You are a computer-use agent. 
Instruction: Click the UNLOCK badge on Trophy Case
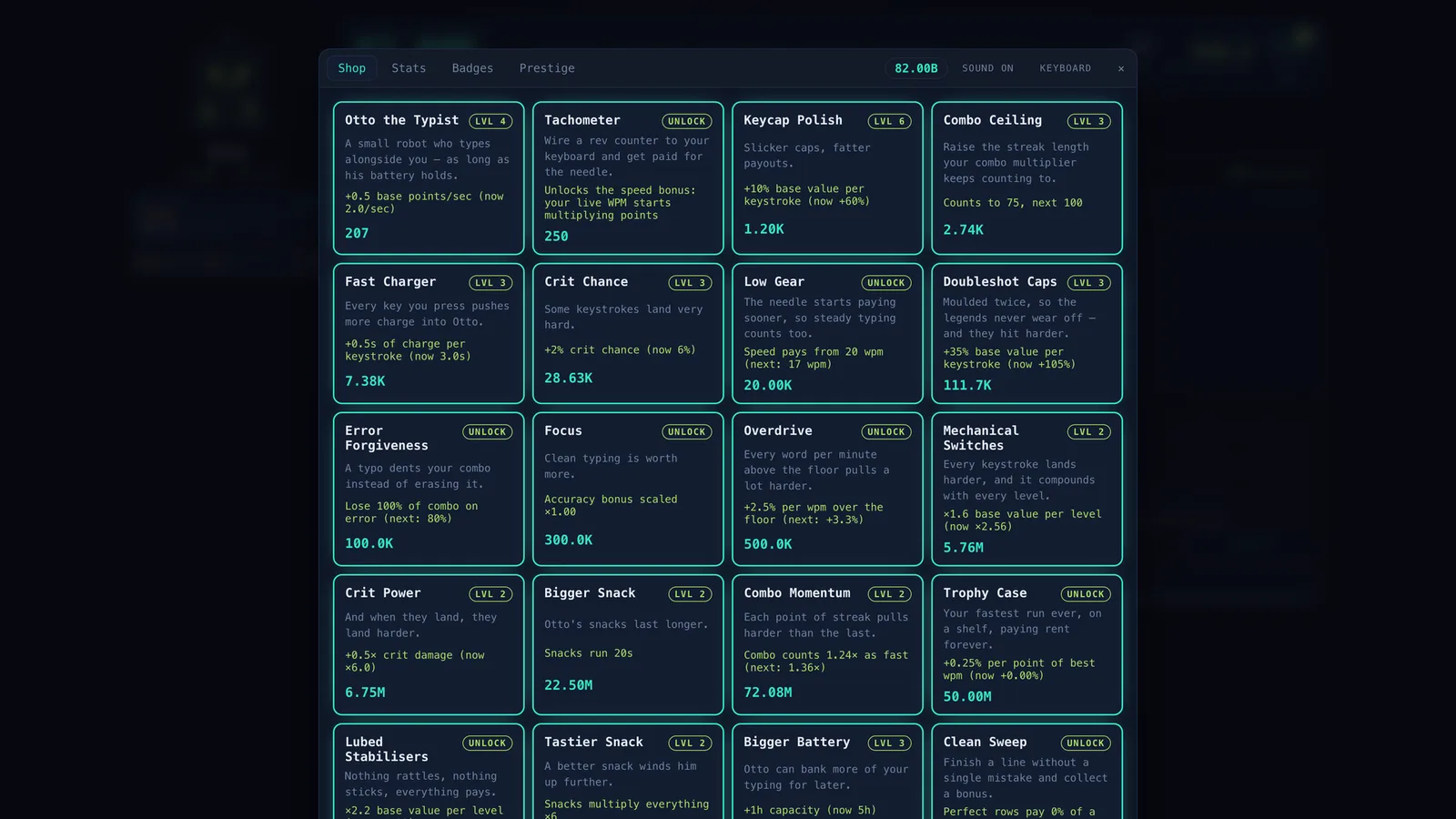click(x=1085, y=594)
